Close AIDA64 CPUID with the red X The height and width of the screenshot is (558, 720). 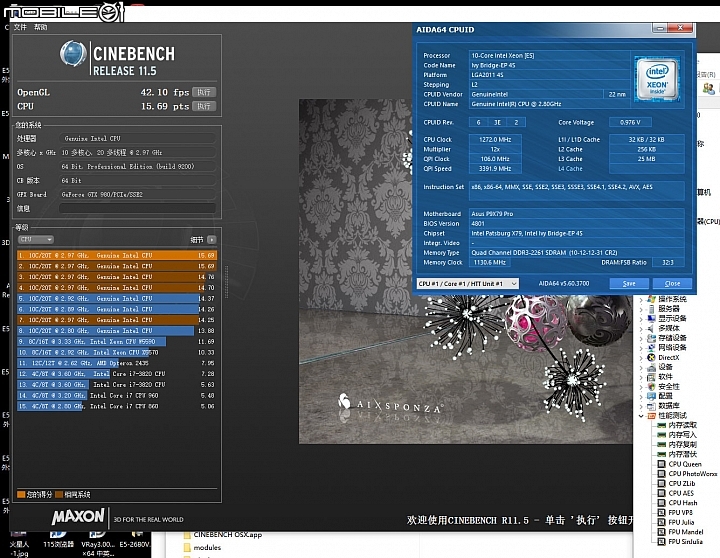click(x=681, y=28)
